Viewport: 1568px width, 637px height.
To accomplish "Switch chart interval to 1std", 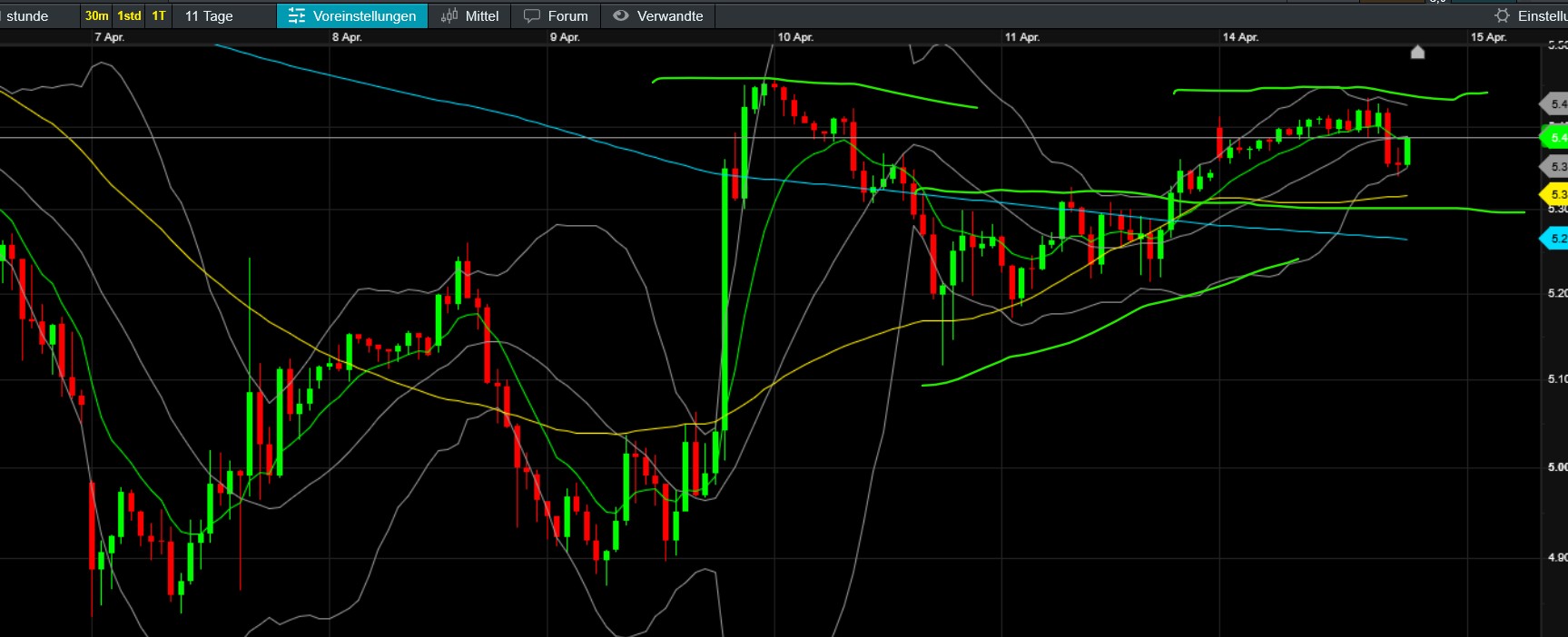I will (x=130, y=15).
